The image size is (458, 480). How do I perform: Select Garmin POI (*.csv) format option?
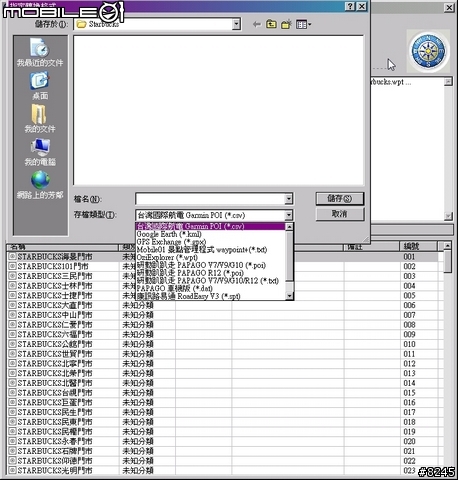(x=210, y=226)
